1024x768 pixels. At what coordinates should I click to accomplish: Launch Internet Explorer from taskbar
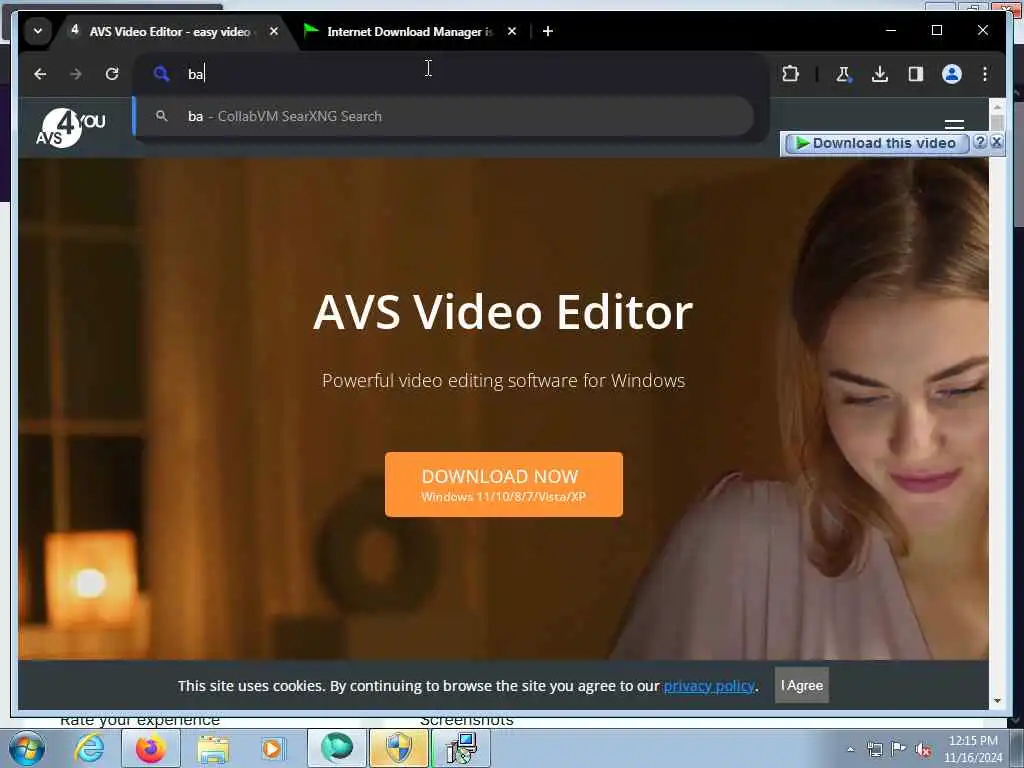(x=89, y=748)
